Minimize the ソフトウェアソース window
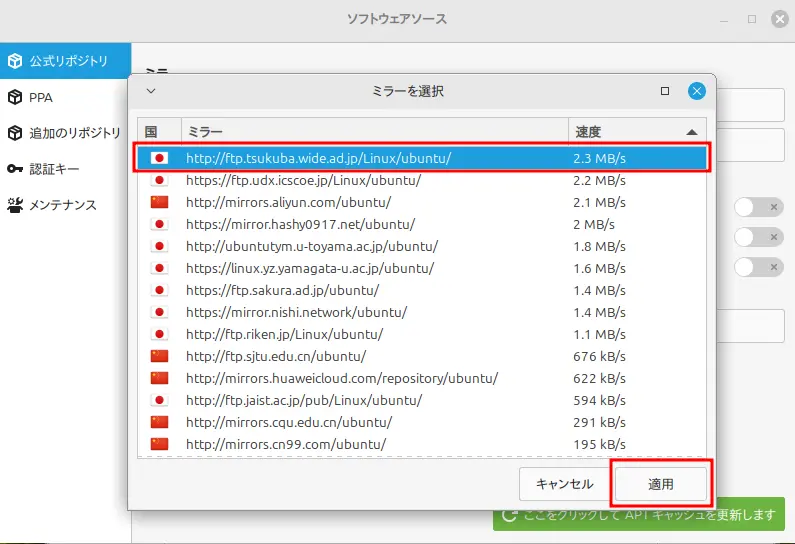 724,20
